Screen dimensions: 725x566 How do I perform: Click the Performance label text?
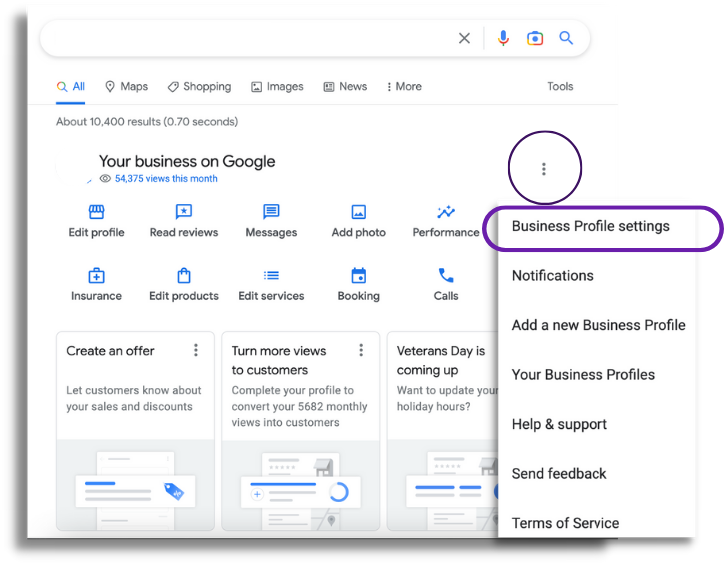point(446,232)
